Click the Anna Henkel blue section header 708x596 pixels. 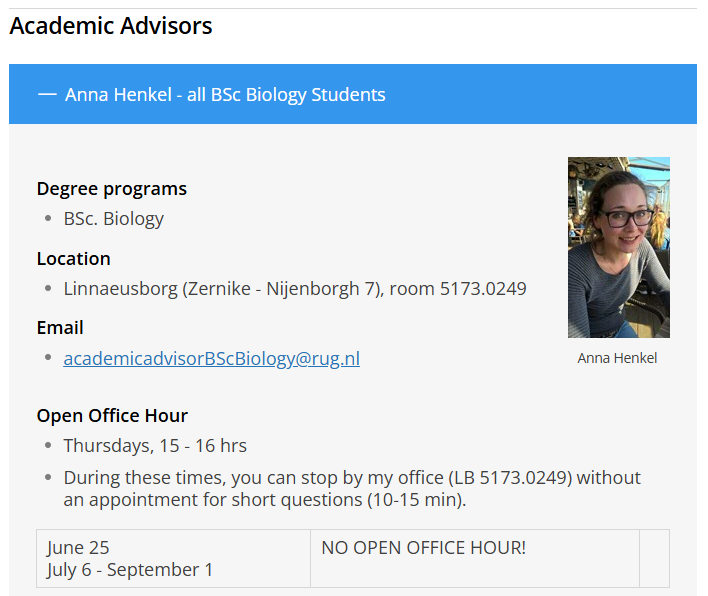click(x=353, y=94)
